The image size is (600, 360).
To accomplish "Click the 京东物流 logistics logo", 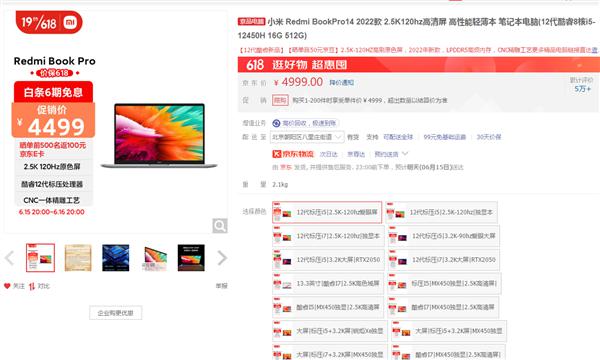I will pos(293,154).
